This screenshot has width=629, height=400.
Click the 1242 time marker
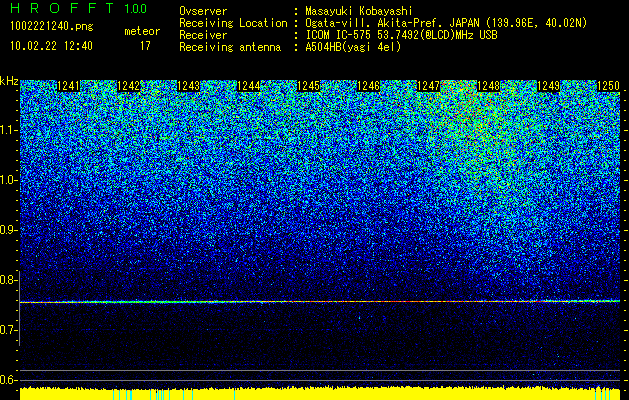[x=129, y=86]
